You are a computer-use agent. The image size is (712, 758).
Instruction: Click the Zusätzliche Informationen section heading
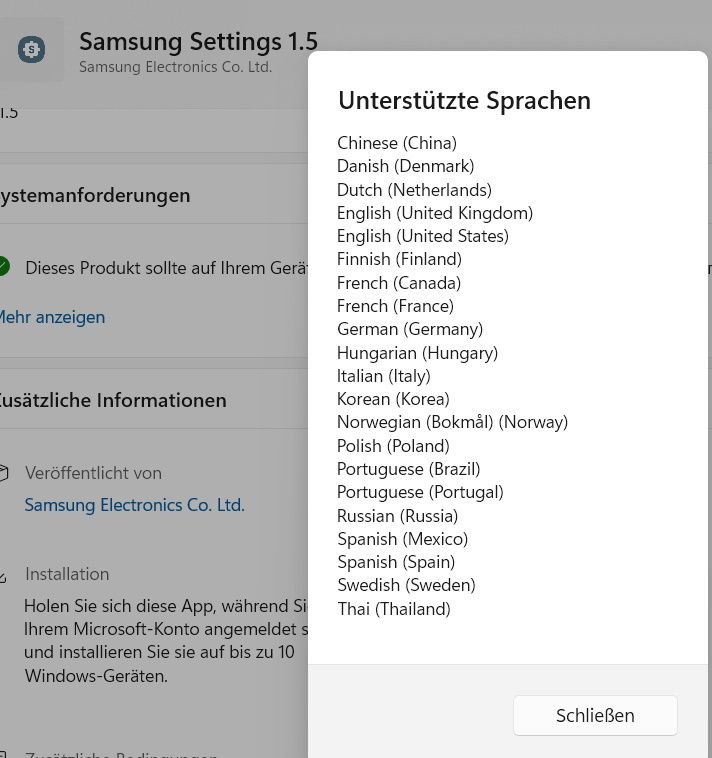tap(113, 400)
